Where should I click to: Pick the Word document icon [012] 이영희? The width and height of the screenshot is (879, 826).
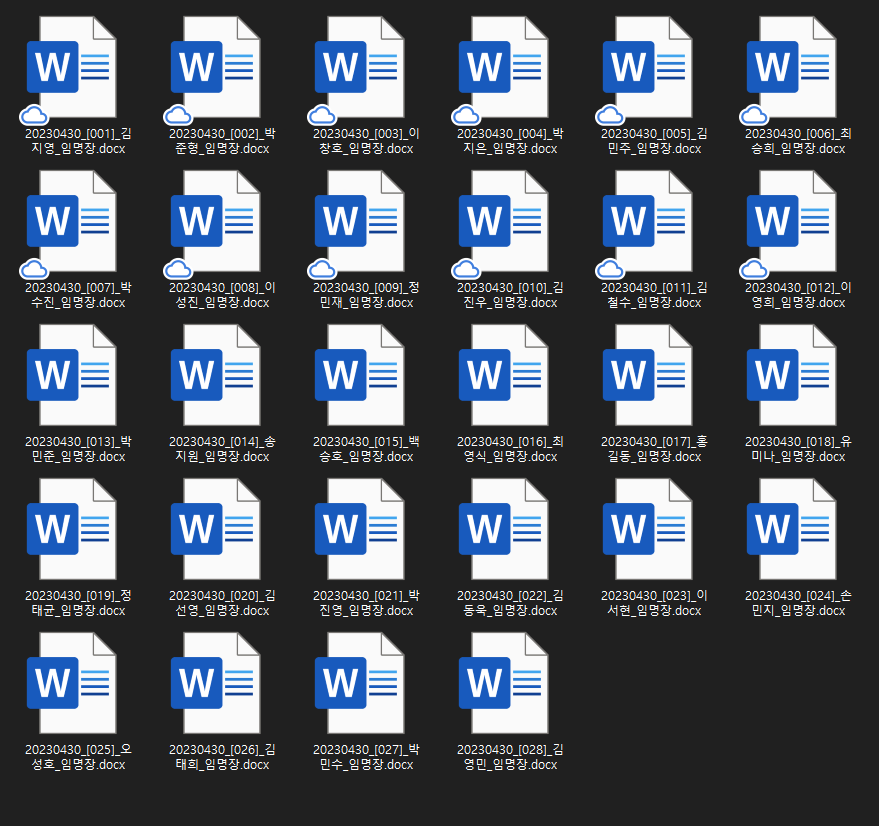tap(792, 222)
